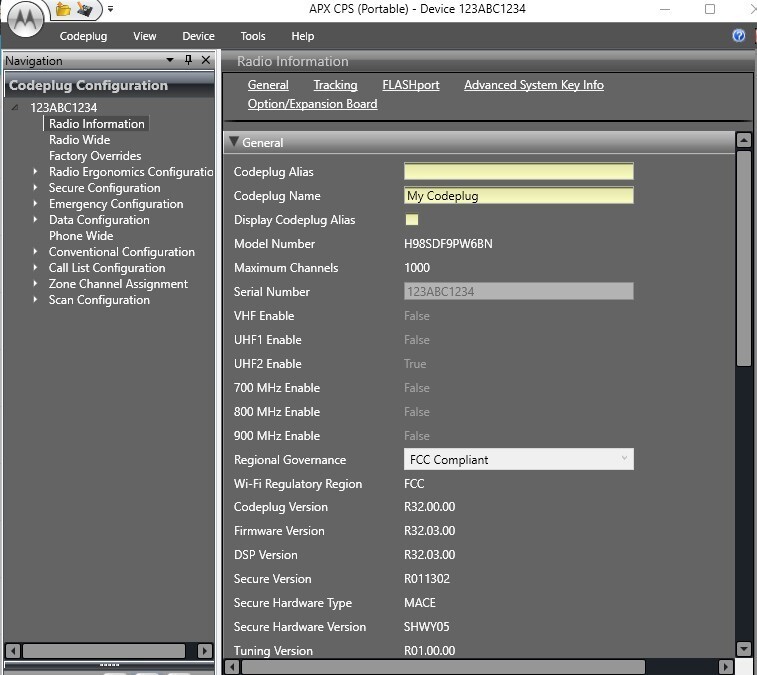Click the Tuning Version value R01.00.00

[429, 650]
